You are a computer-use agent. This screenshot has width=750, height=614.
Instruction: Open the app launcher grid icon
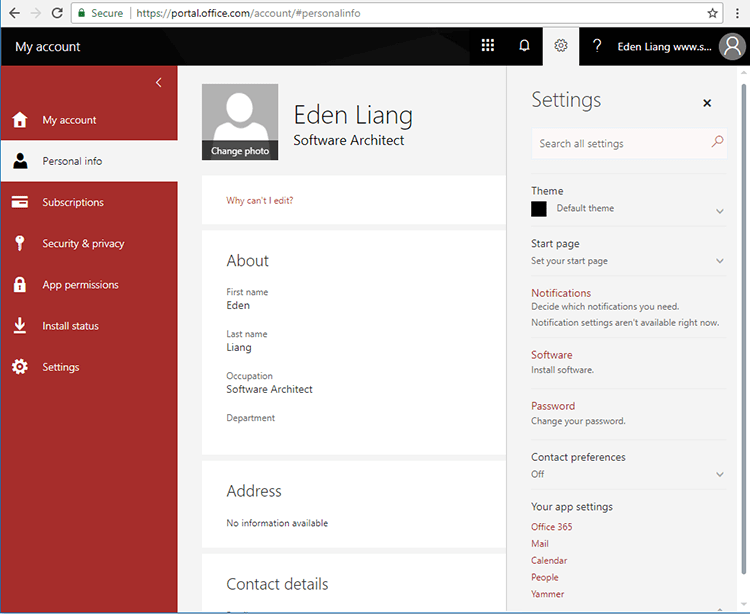[488, 46]
